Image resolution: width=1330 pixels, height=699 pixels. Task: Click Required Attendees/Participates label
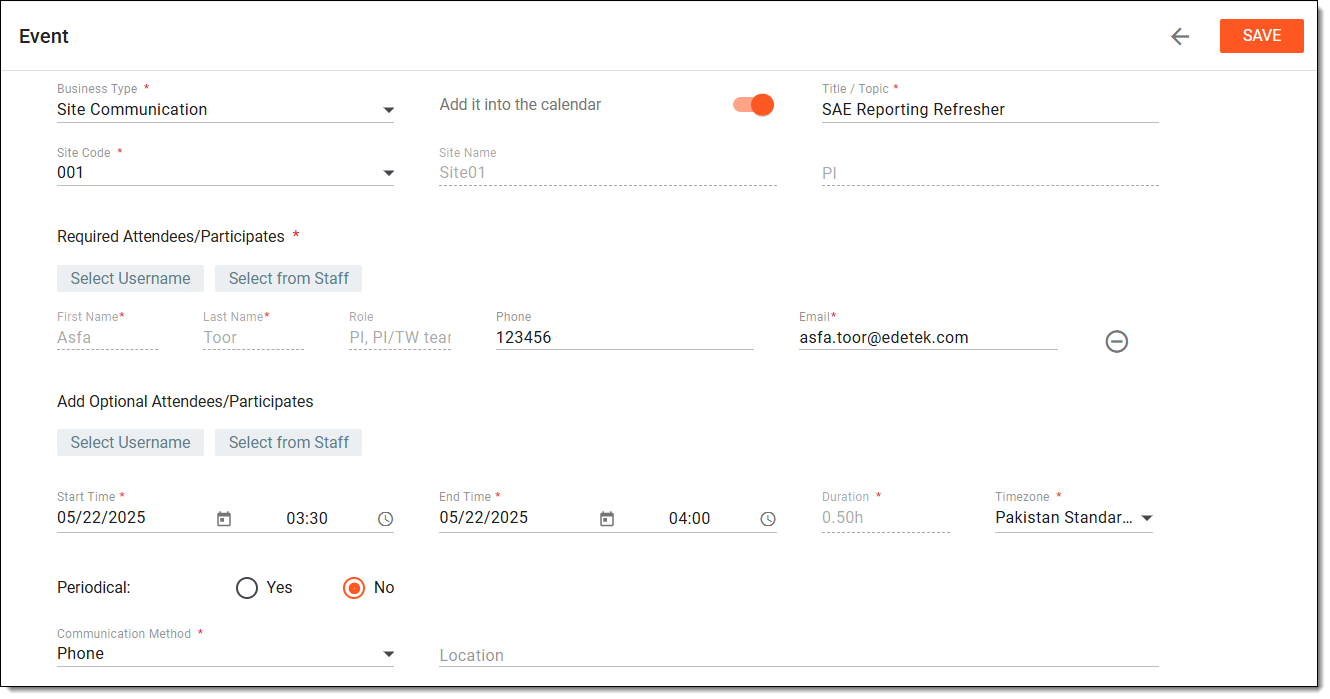point(171,237)
